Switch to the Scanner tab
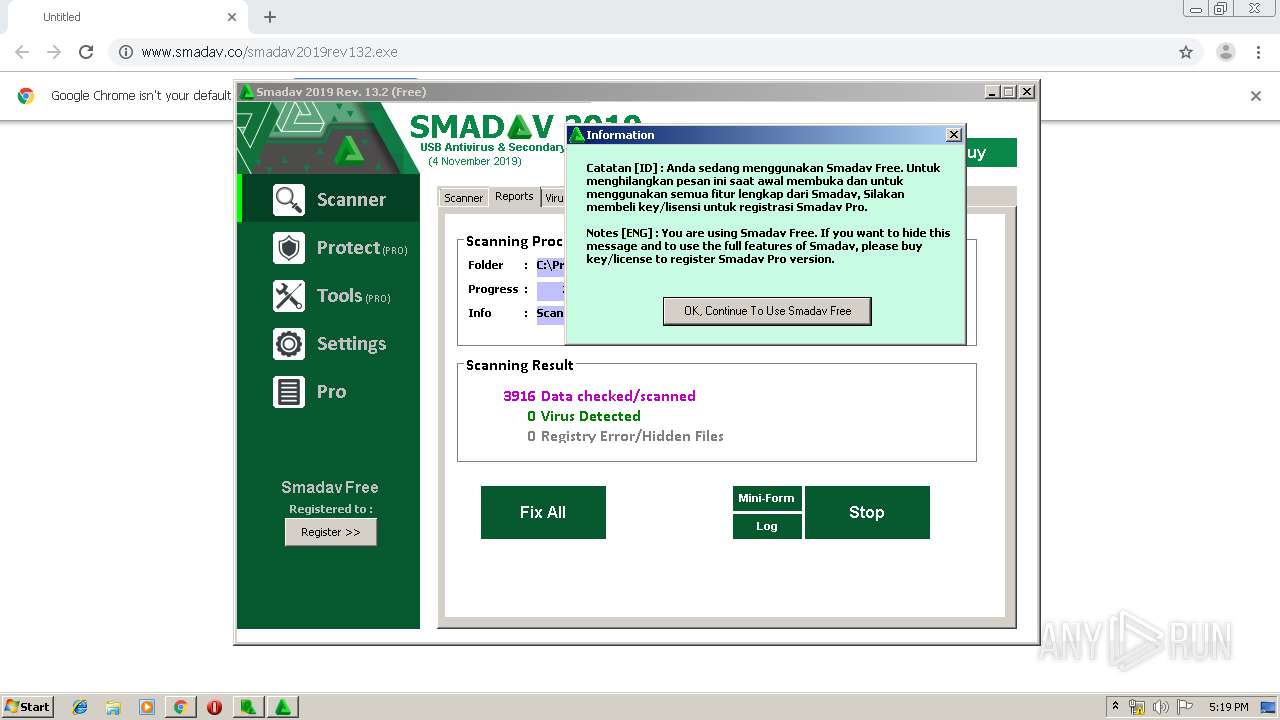 (463, 198)
